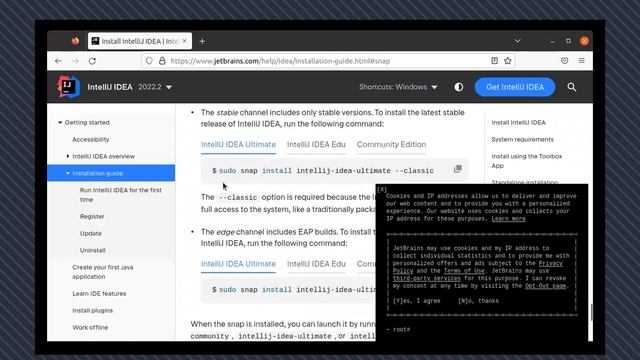Open Learn IDE features

99,293
